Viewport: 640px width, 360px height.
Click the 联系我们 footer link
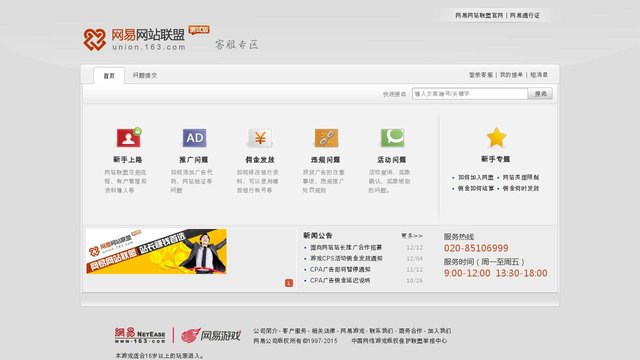pos(381,331)
